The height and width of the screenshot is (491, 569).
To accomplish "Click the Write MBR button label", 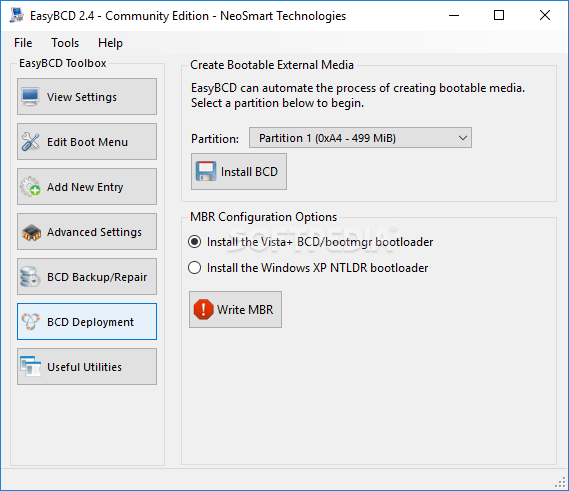I will [245, 310].
